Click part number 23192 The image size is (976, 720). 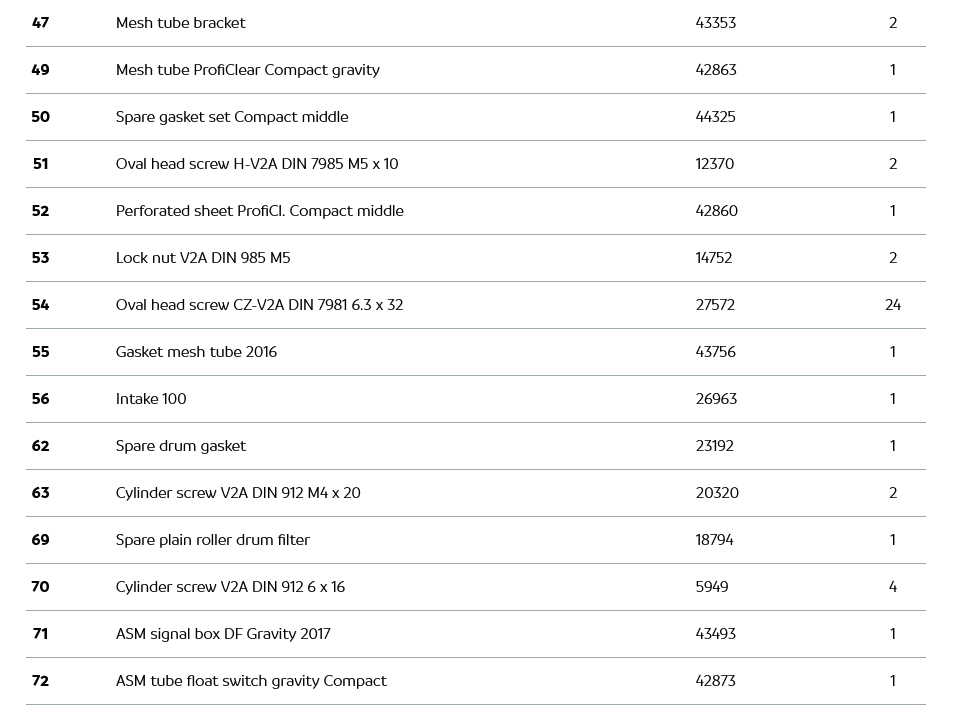[714, 446]
